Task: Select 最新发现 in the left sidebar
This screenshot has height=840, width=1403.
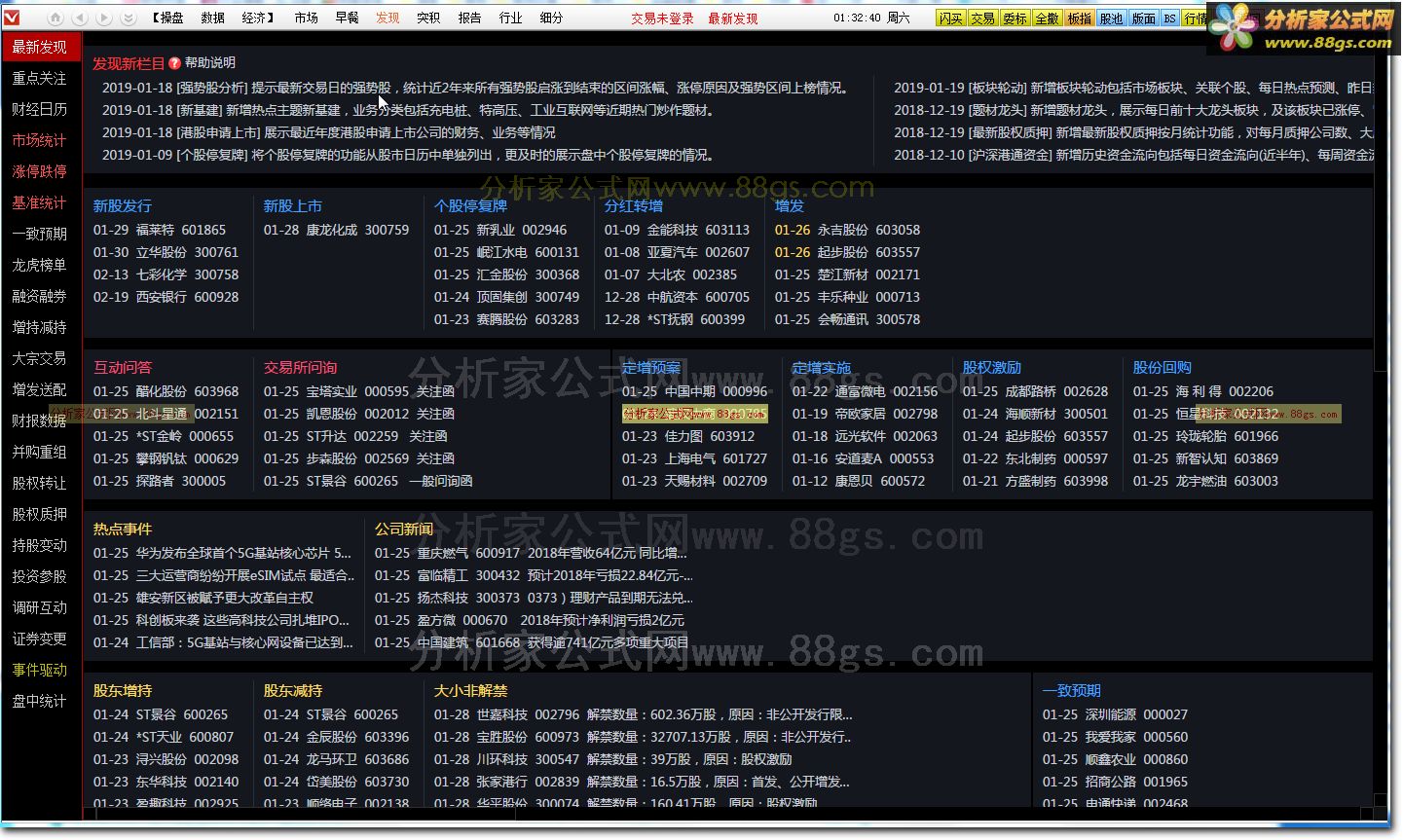Action: (x=40, y=47)
